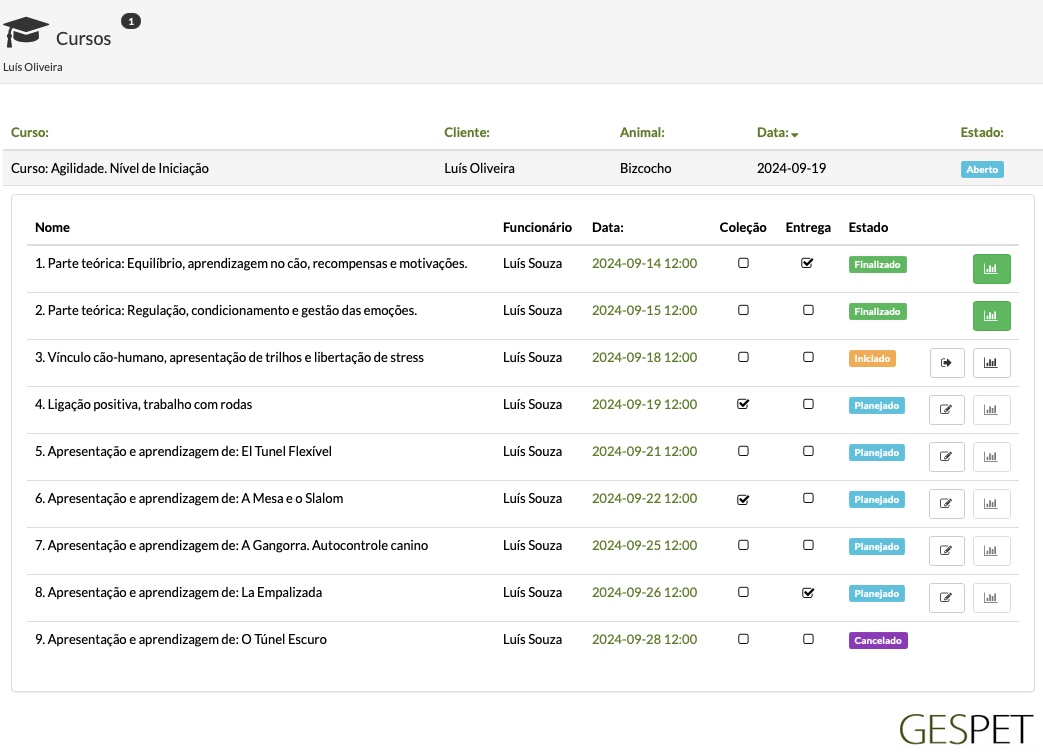The image size is (1043, 754).
Task: Click the Aberto status badge
Action: pos(982,170)
